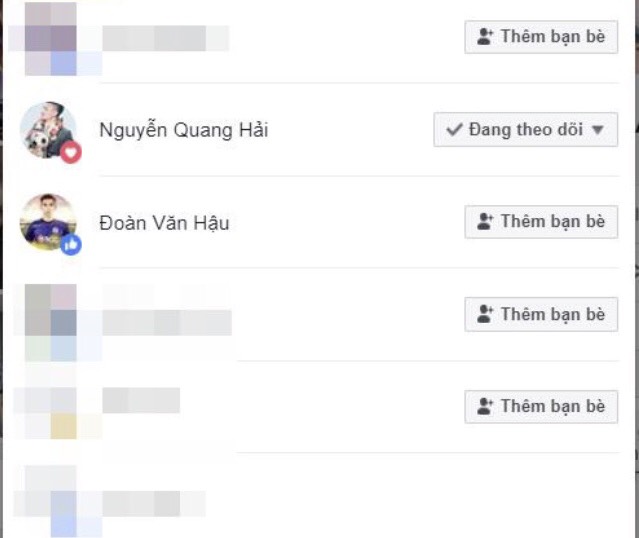Click the blurred avatar in the last row
The width and height of the screenshot is (639, 538).
coord(57,501)
